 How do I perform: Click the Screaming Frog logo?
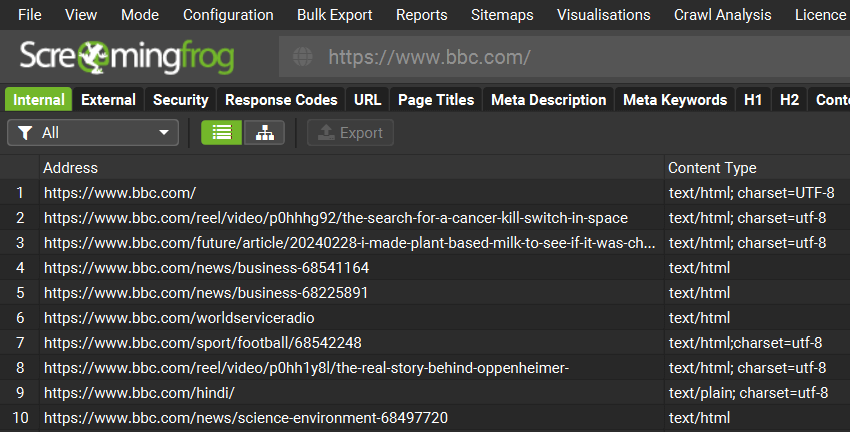click(x=127, y=57)
